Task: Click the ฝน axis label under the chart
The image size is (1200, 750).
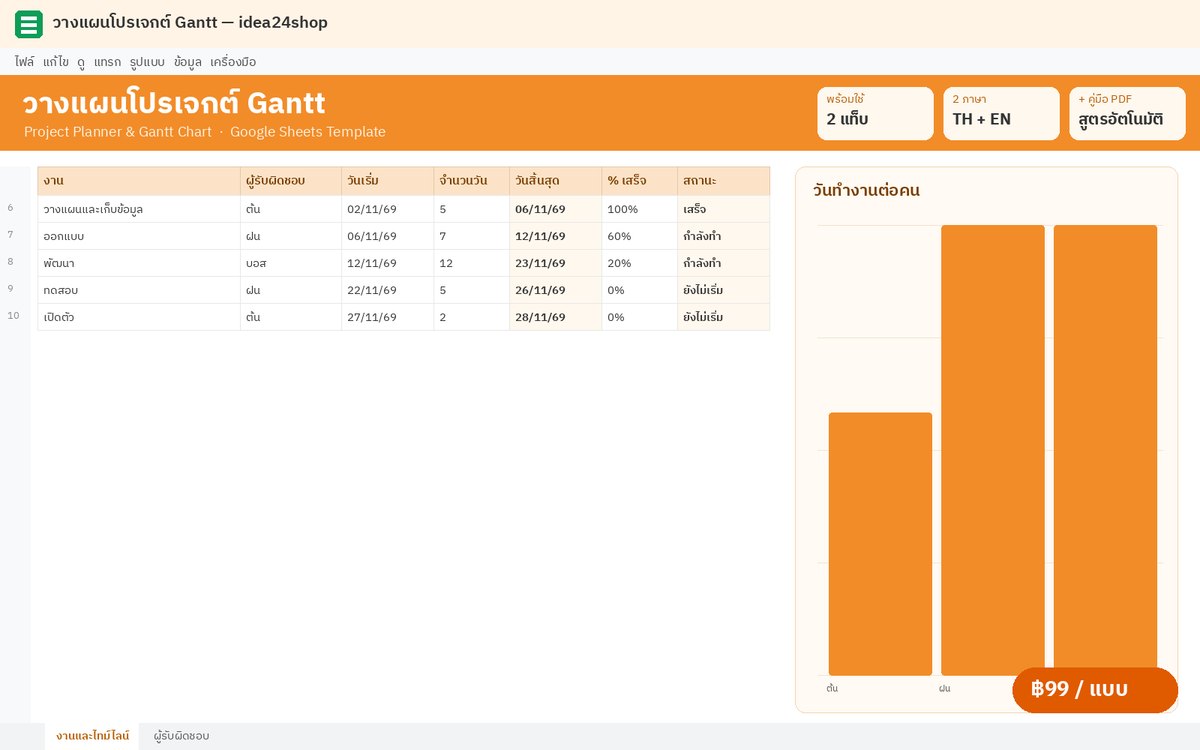Action: (x=944, y=688)
